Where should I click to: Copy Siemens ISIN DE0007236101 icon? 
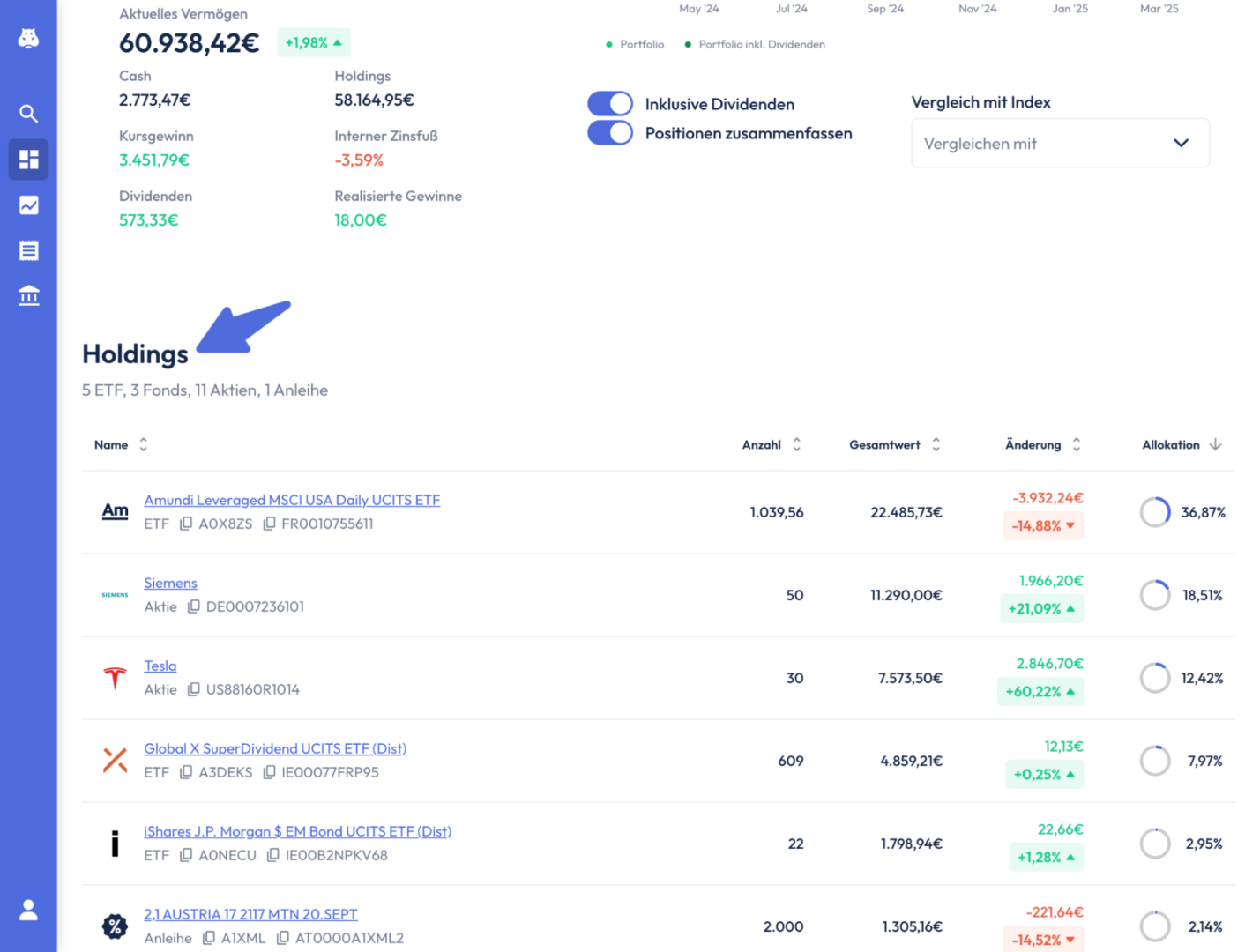click(193, 606)
